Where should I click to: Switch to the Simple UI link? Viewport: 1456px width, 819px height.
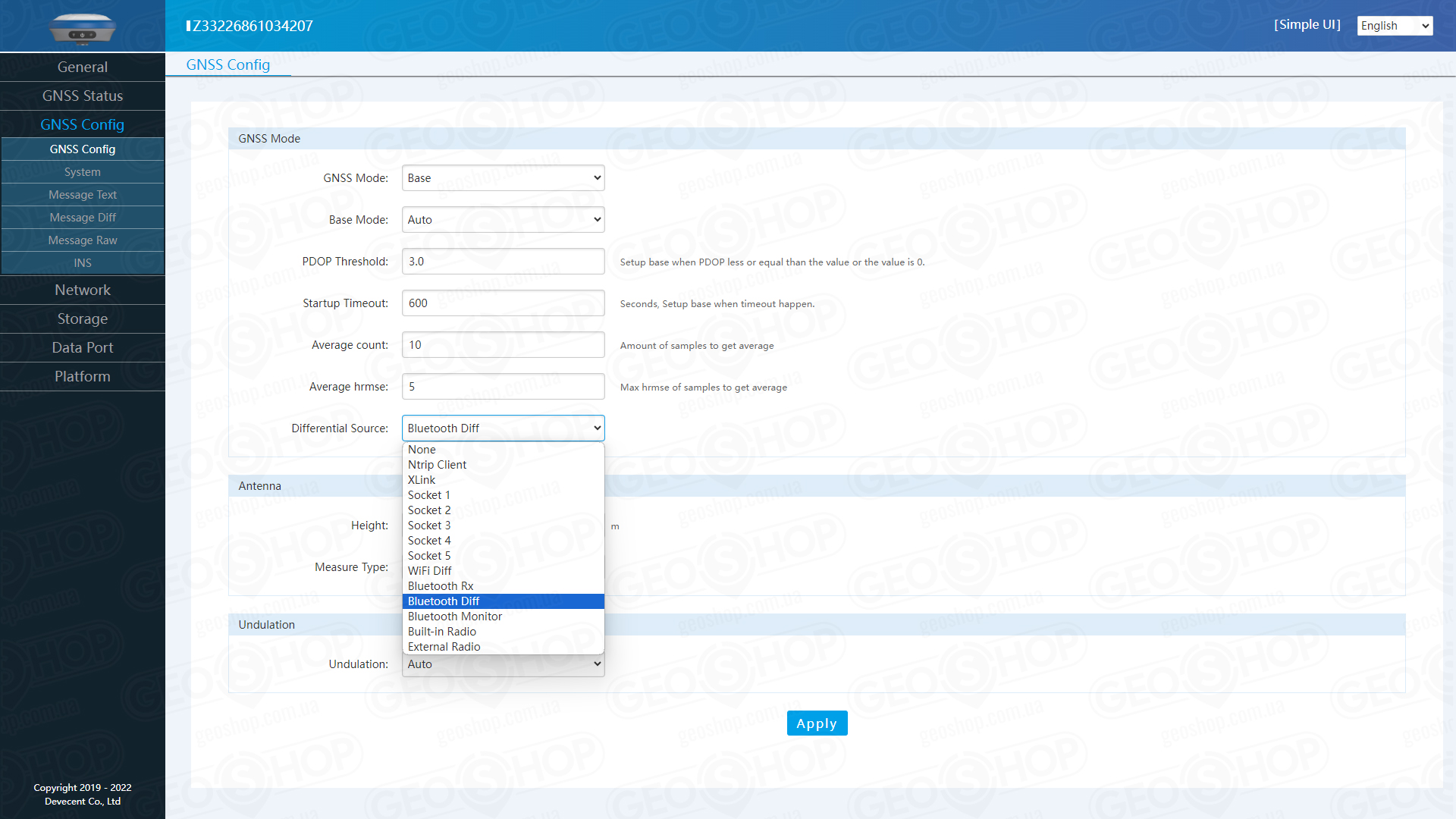(x=1307, y=25)
